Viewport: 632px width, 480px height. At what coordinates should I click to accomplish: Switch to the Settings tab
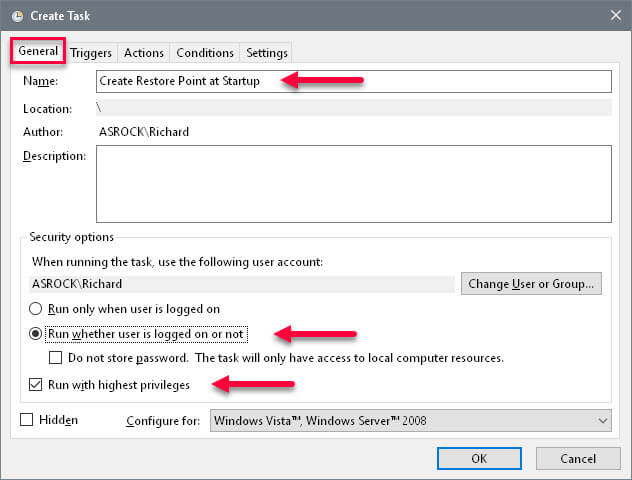click(x=266, y=53)
